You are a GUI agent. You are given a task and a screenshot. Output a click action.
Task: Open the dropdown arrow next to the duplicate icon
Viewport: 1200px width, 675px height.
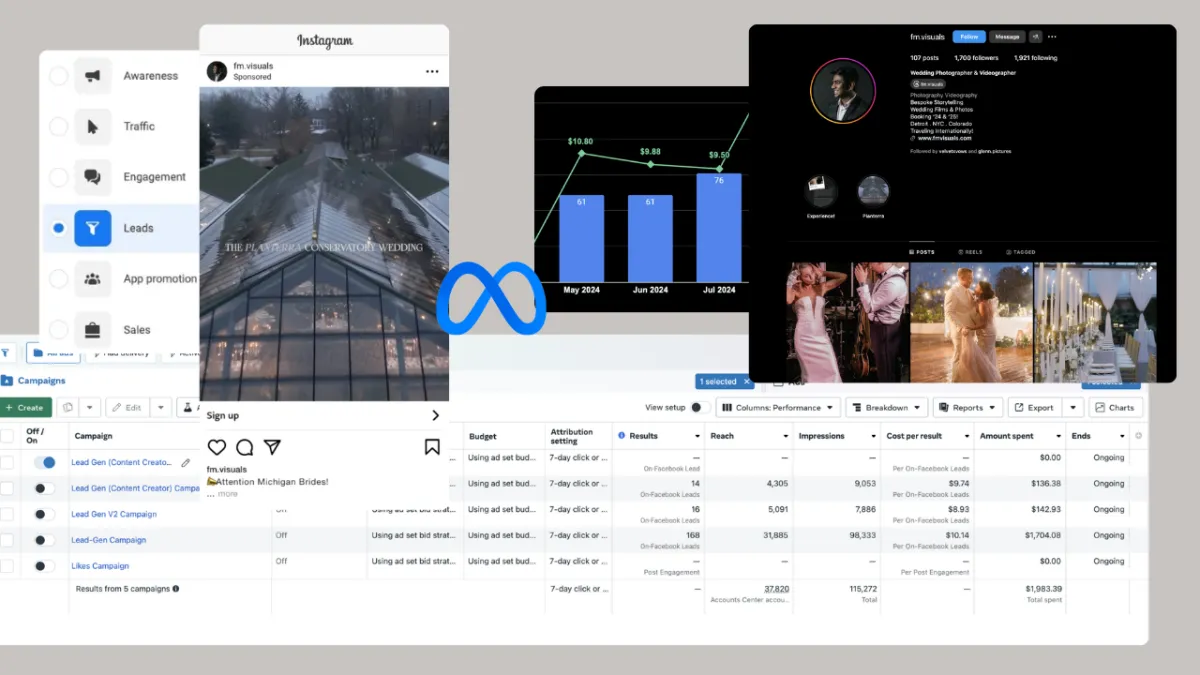pos(90,408)
